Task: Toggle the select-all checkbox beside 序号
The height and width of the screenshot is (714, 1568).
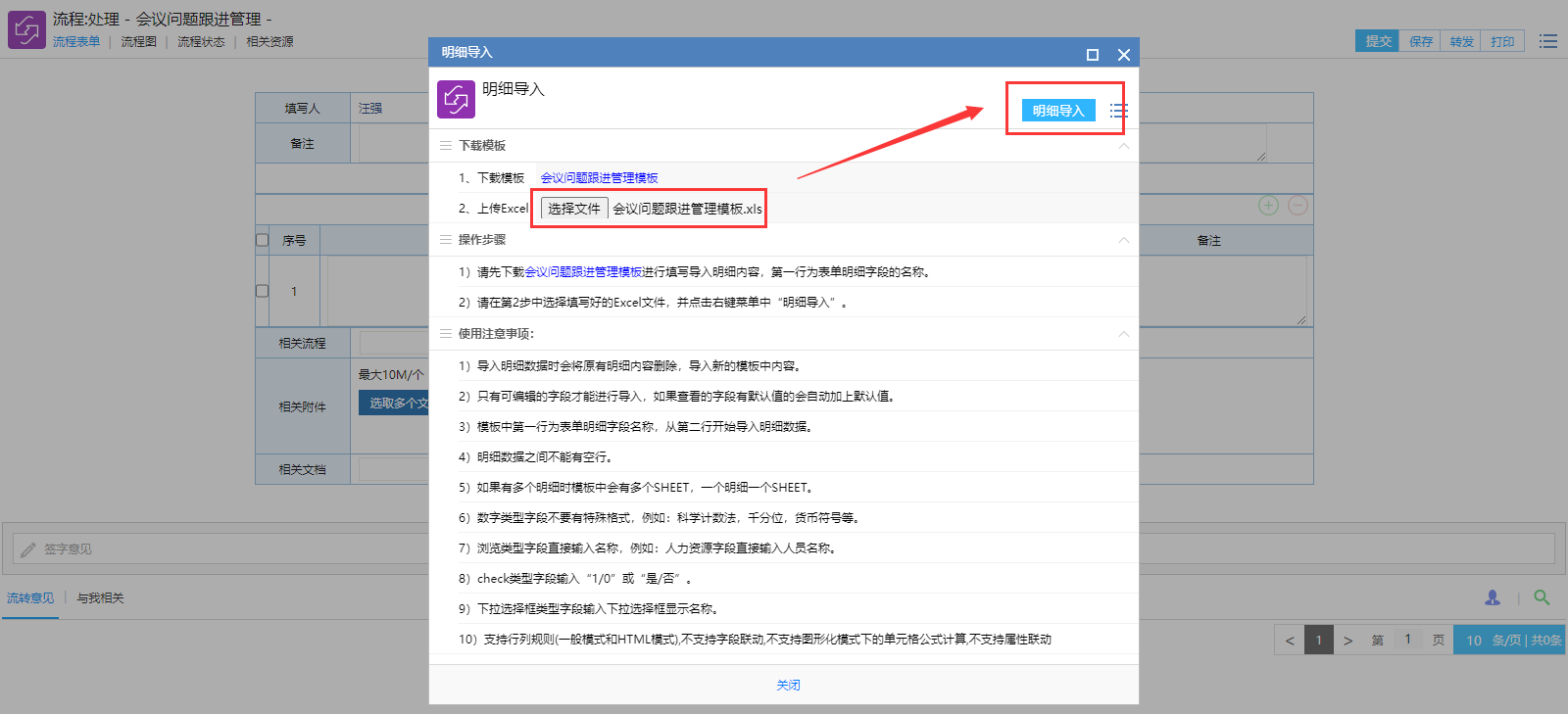Action: click(262, 240)
